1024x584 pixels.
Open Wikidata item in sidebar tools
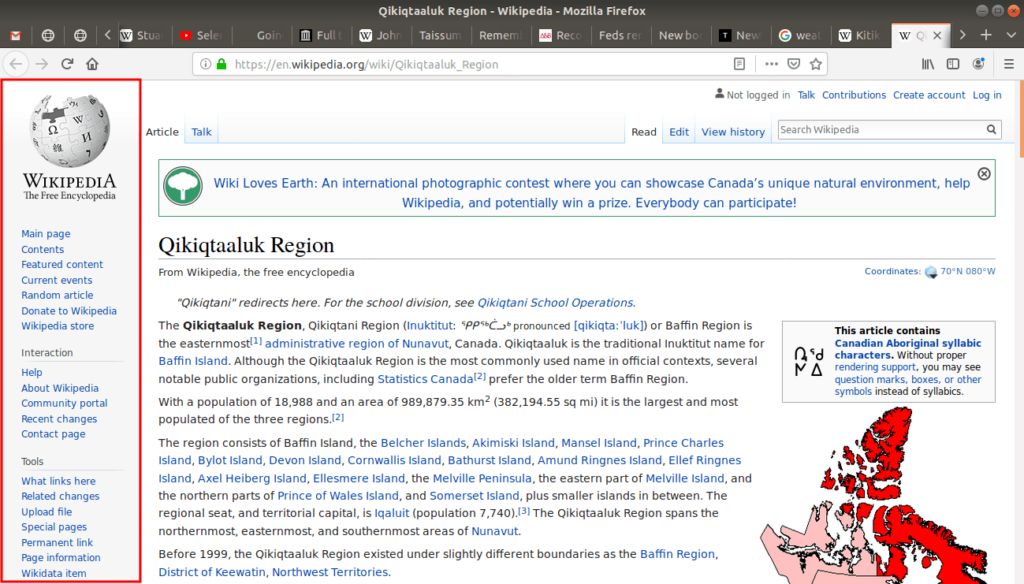54,574
